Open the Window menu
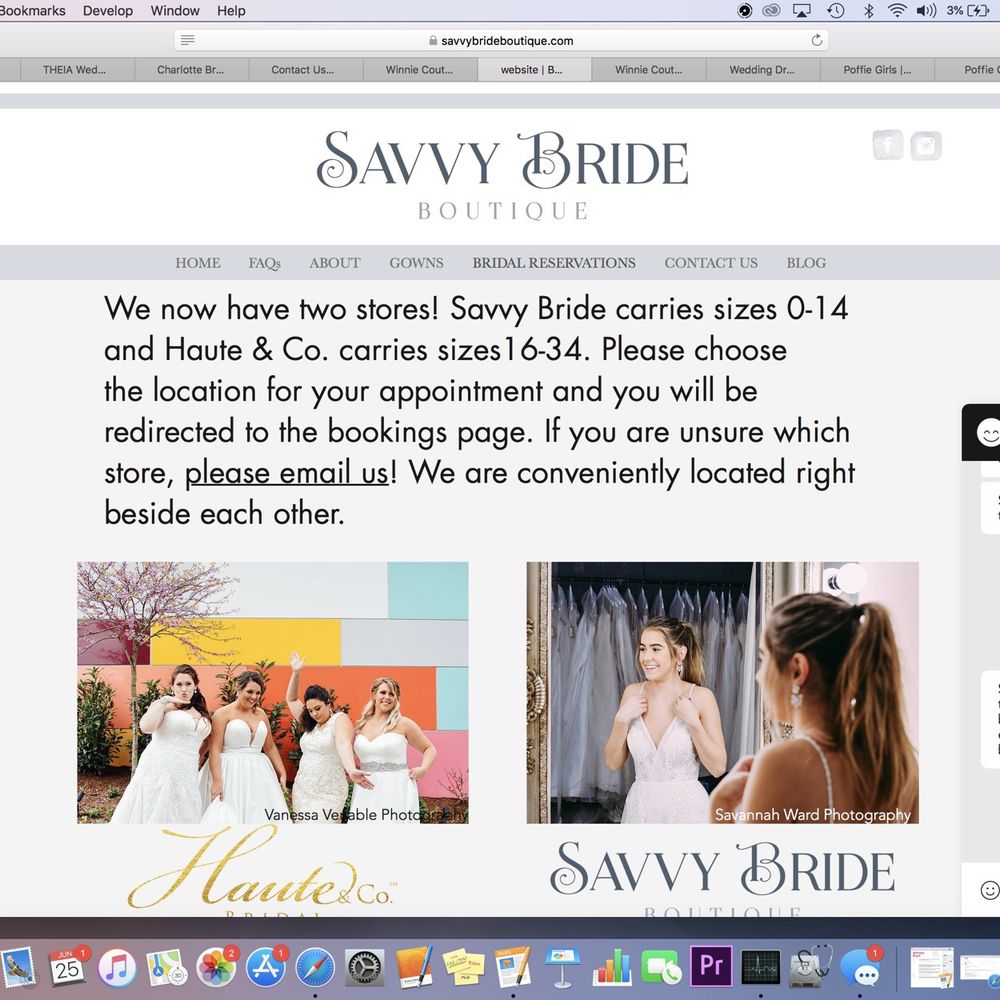Image resolution: width=1000 pixels, height=1000 pixels. point(175,10)
